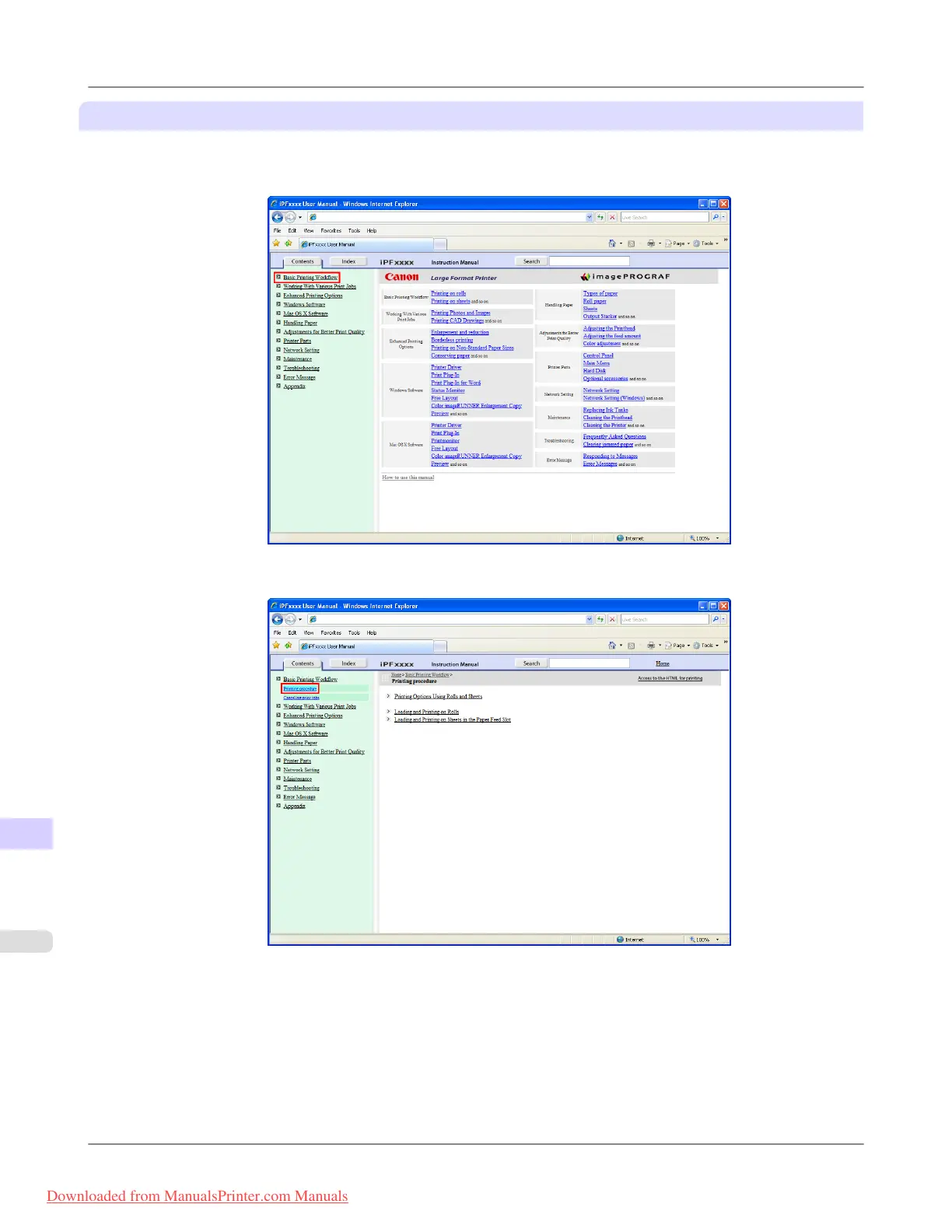
Task: Click search magnifier icon in the Canon home page browser
Action: [716, 217]
